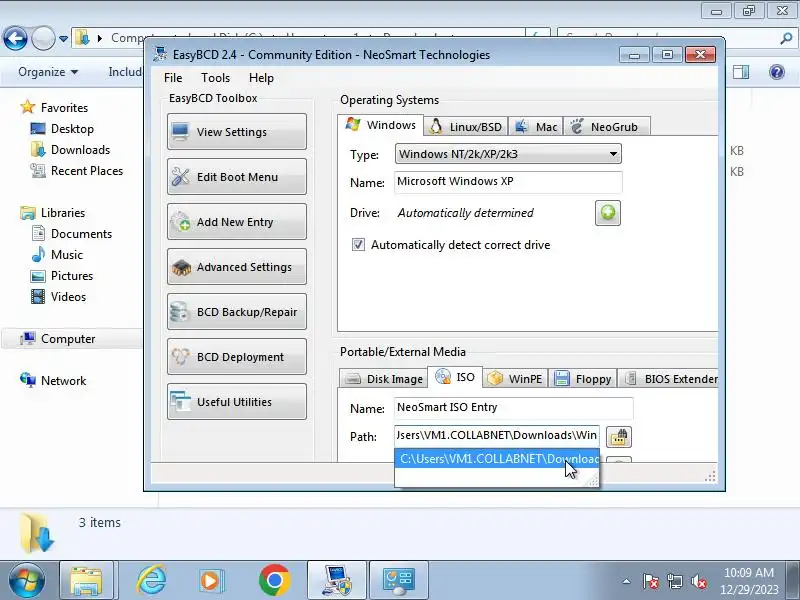
Task: Switch to the Windows OS tab
Action: (x=380, y=125)
